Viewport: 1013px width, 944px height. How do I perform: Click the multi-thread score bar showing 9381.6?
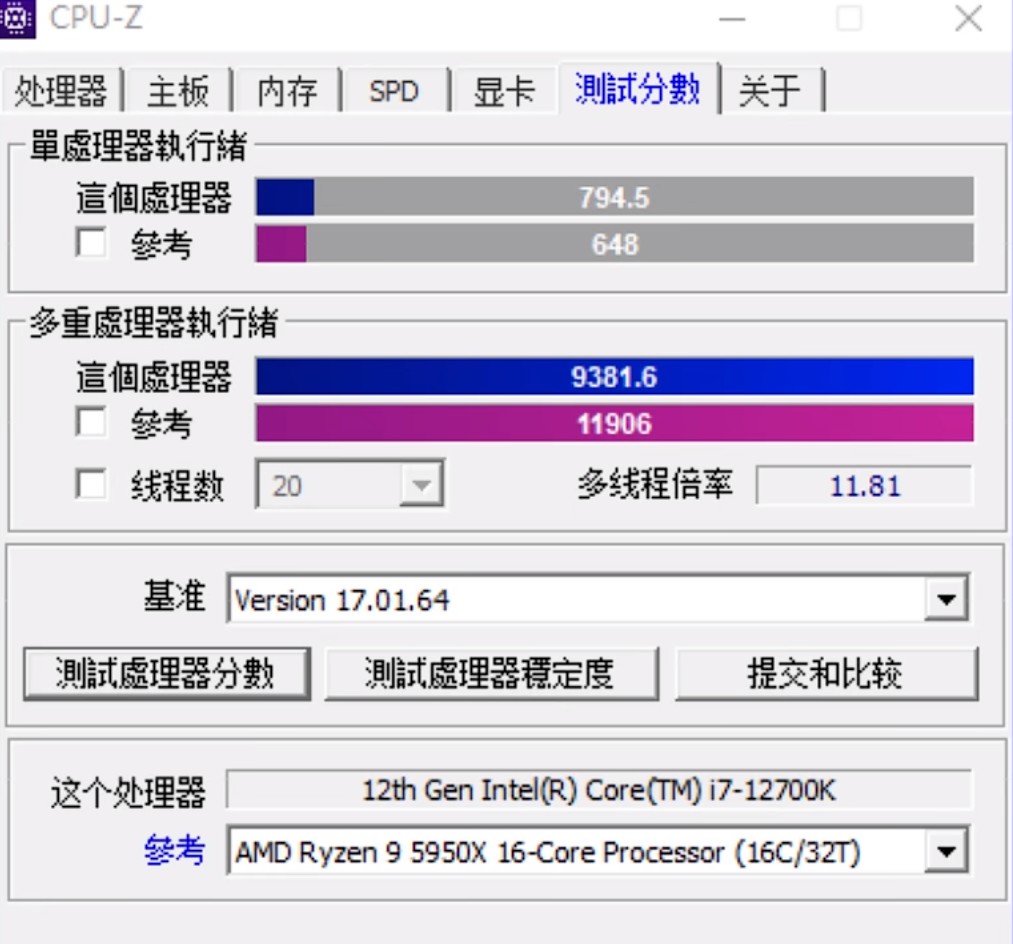[614, 376]
